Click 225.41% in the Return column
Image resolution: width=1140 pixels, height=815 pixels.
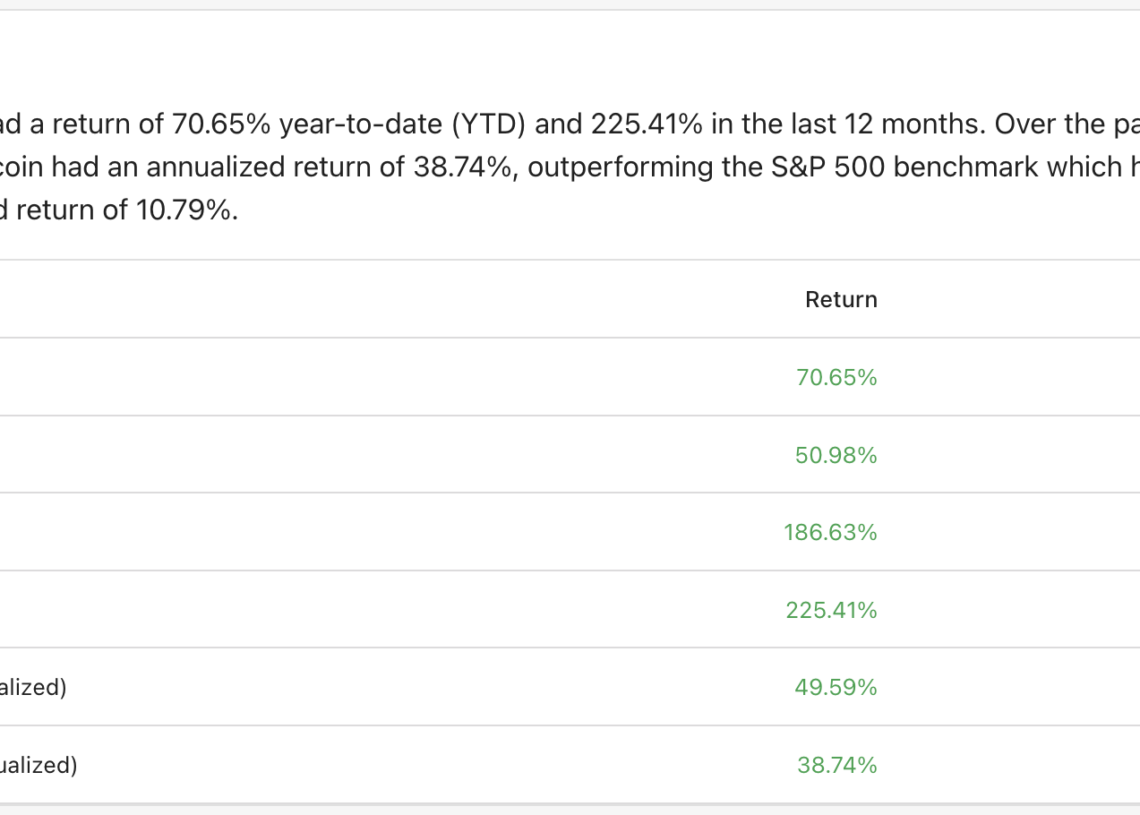830,611
